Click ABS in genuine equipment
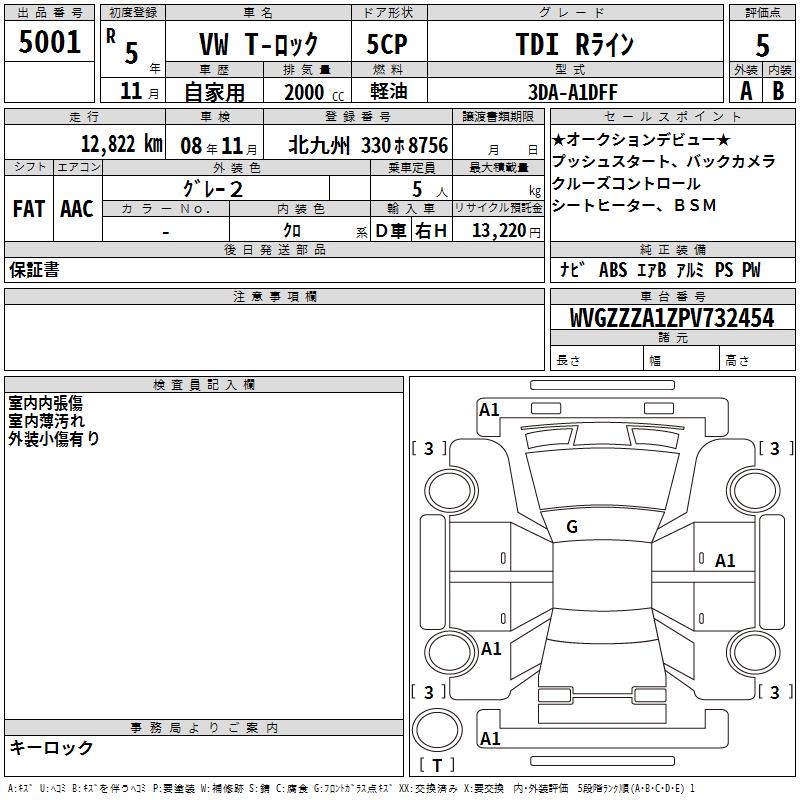The image size is (800, 800). pyautogui.click(x=613, y=269)
